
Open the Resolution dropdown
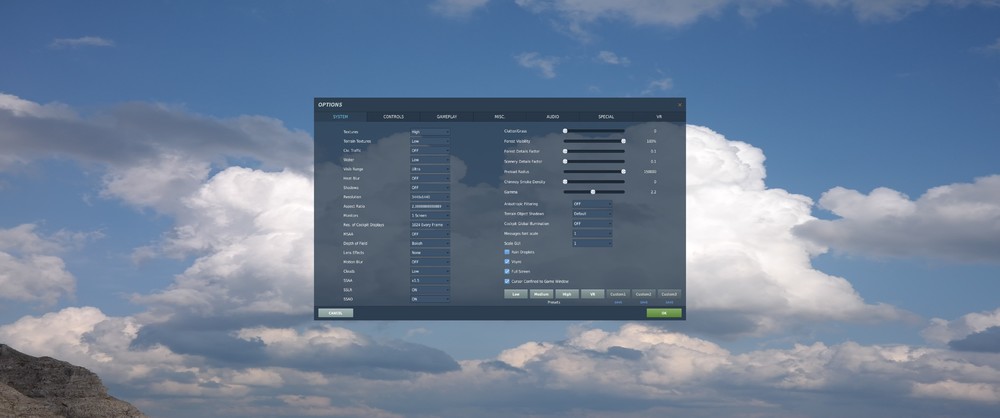point(430,197)
